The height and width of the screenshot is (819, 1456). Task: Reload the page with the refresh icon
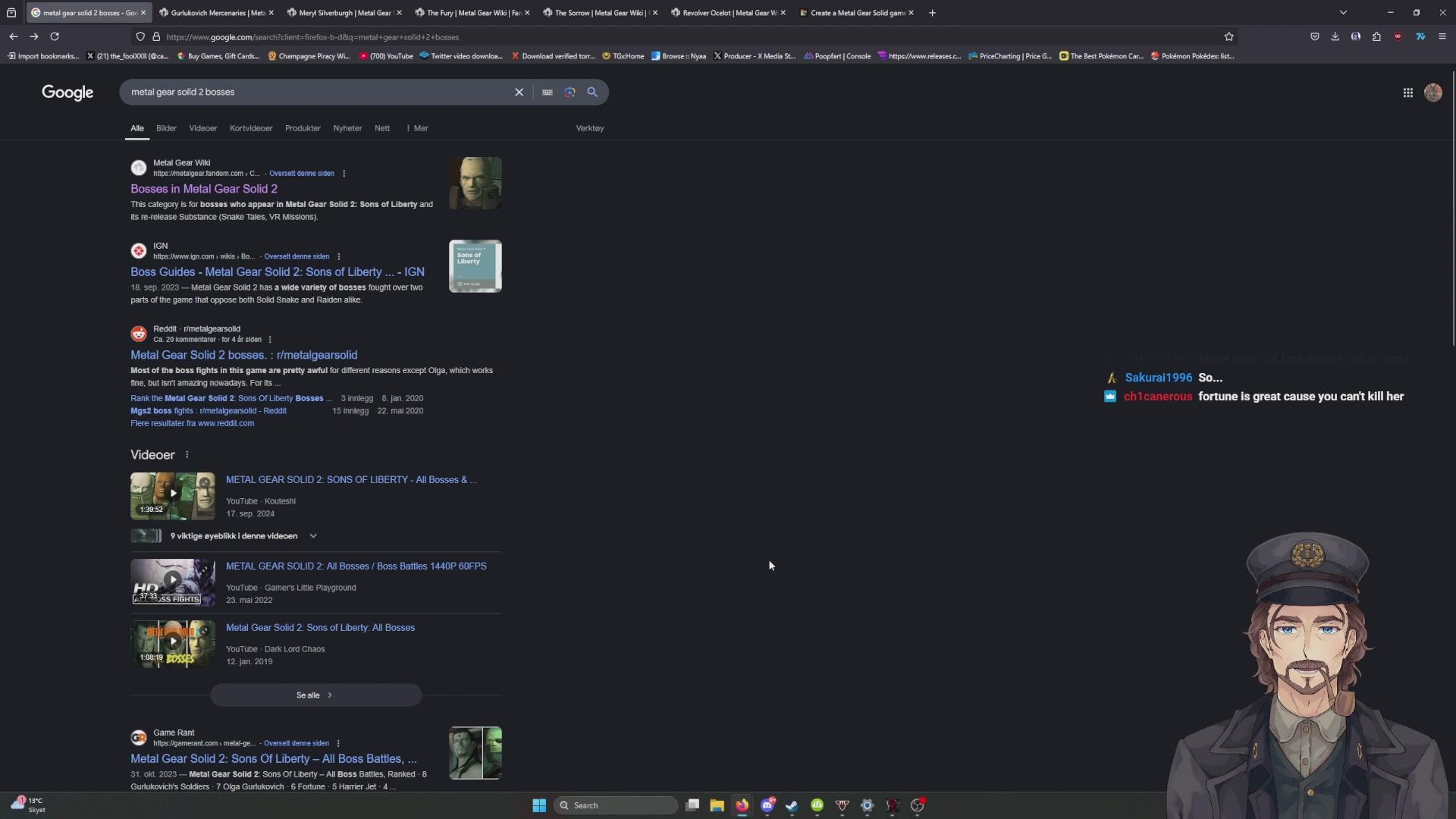(x=55, y=36)
